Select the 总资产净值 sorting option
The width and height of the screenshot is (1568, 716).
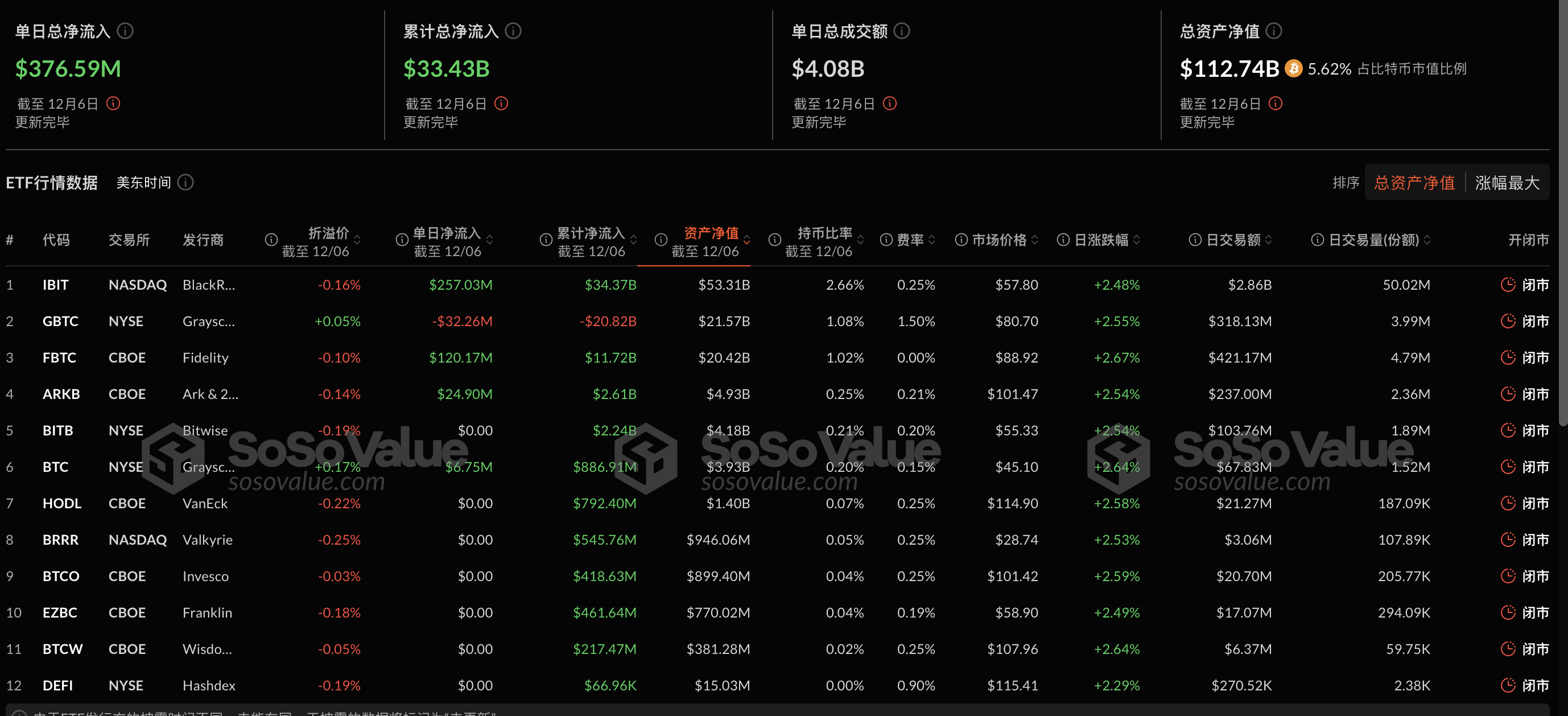click(x=1413, y=182)
